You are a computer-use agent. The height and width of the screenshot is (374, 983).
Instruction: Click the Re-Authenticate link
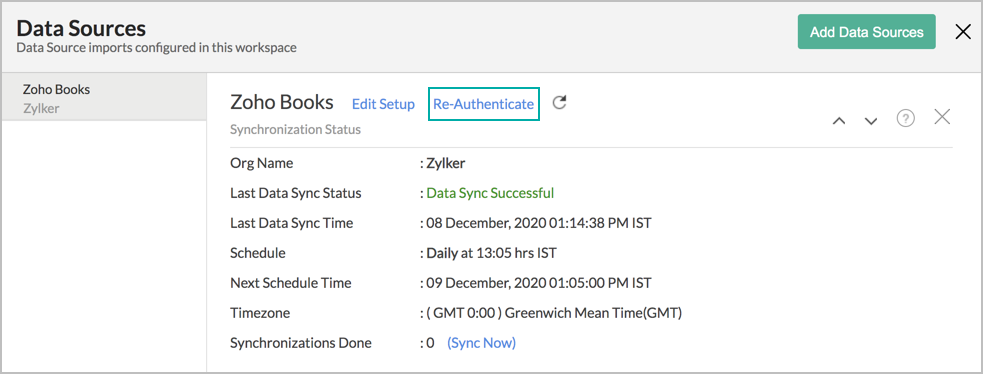coord(483,104)
